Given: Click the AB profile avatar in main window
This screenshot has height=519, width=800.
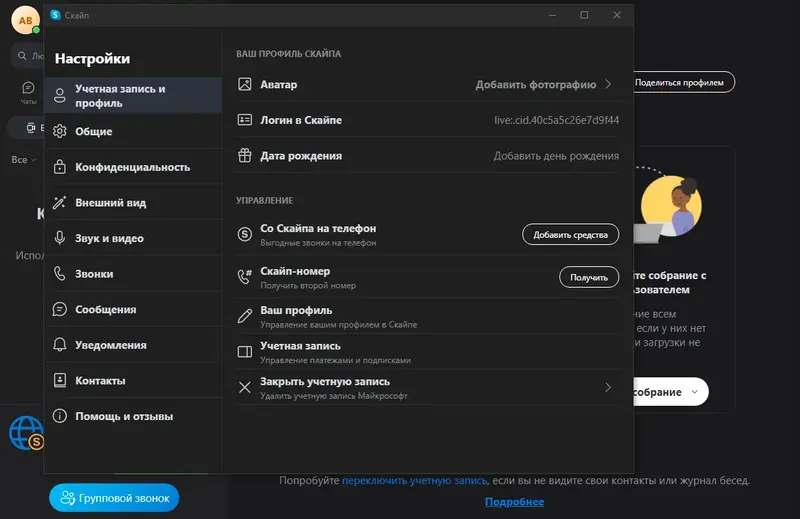Looking at the screenshot, I should [26, 20].
